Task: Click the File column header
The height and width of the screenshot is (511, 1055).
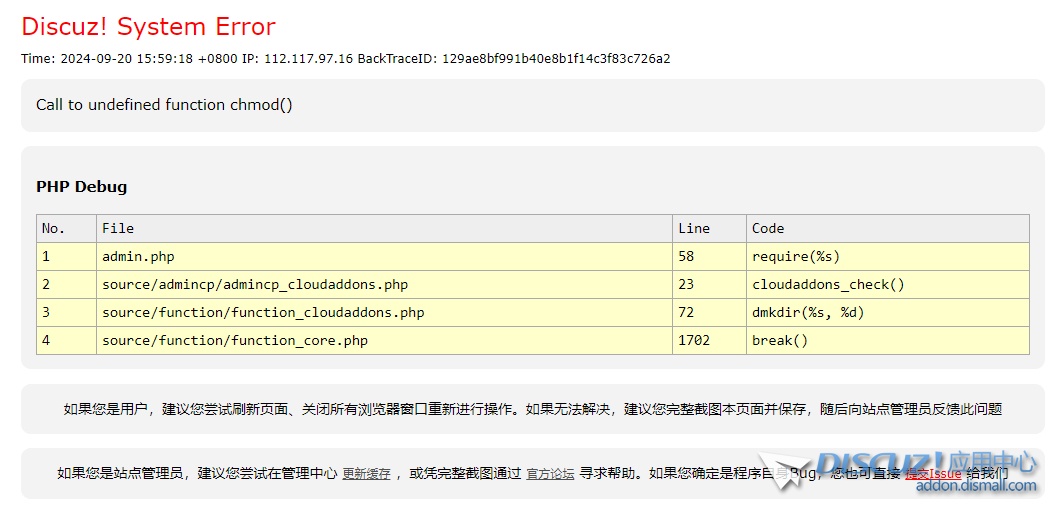Action: point(118,229)
